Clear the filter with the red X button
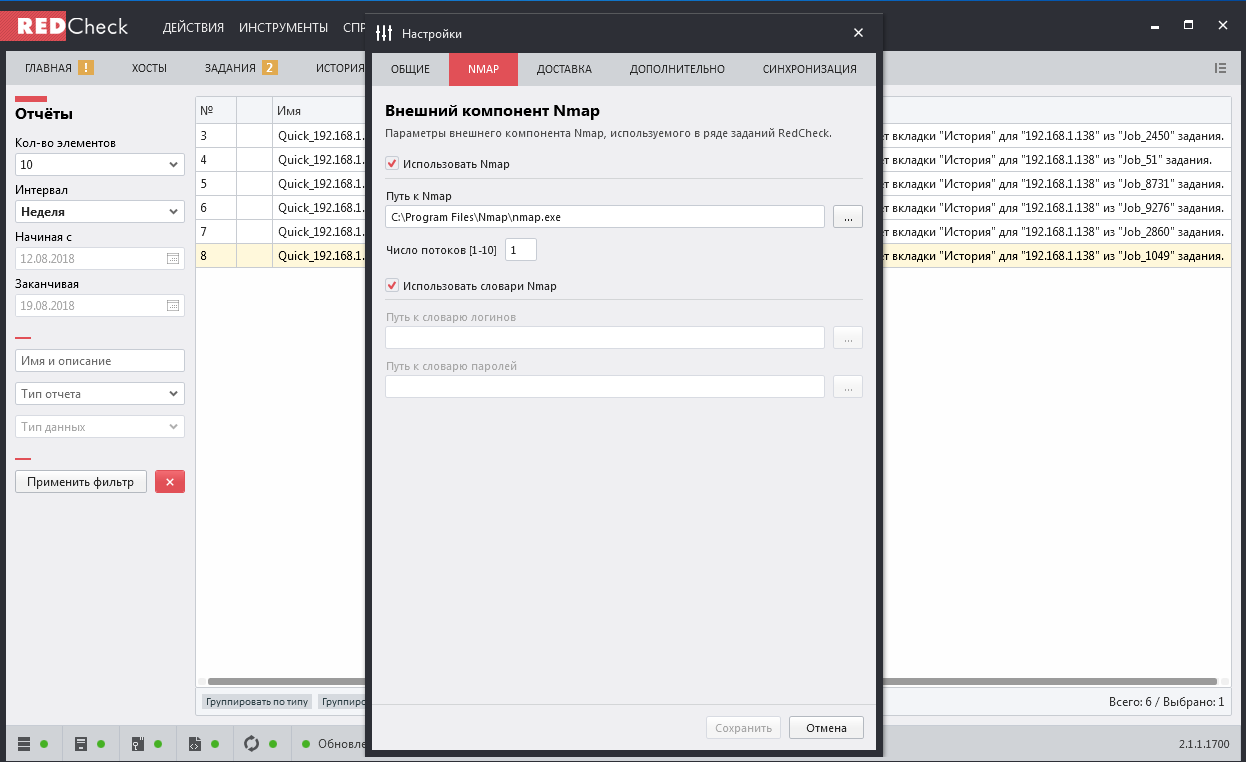This screenshot has height=762, width=1246. [x=170, y=482]
